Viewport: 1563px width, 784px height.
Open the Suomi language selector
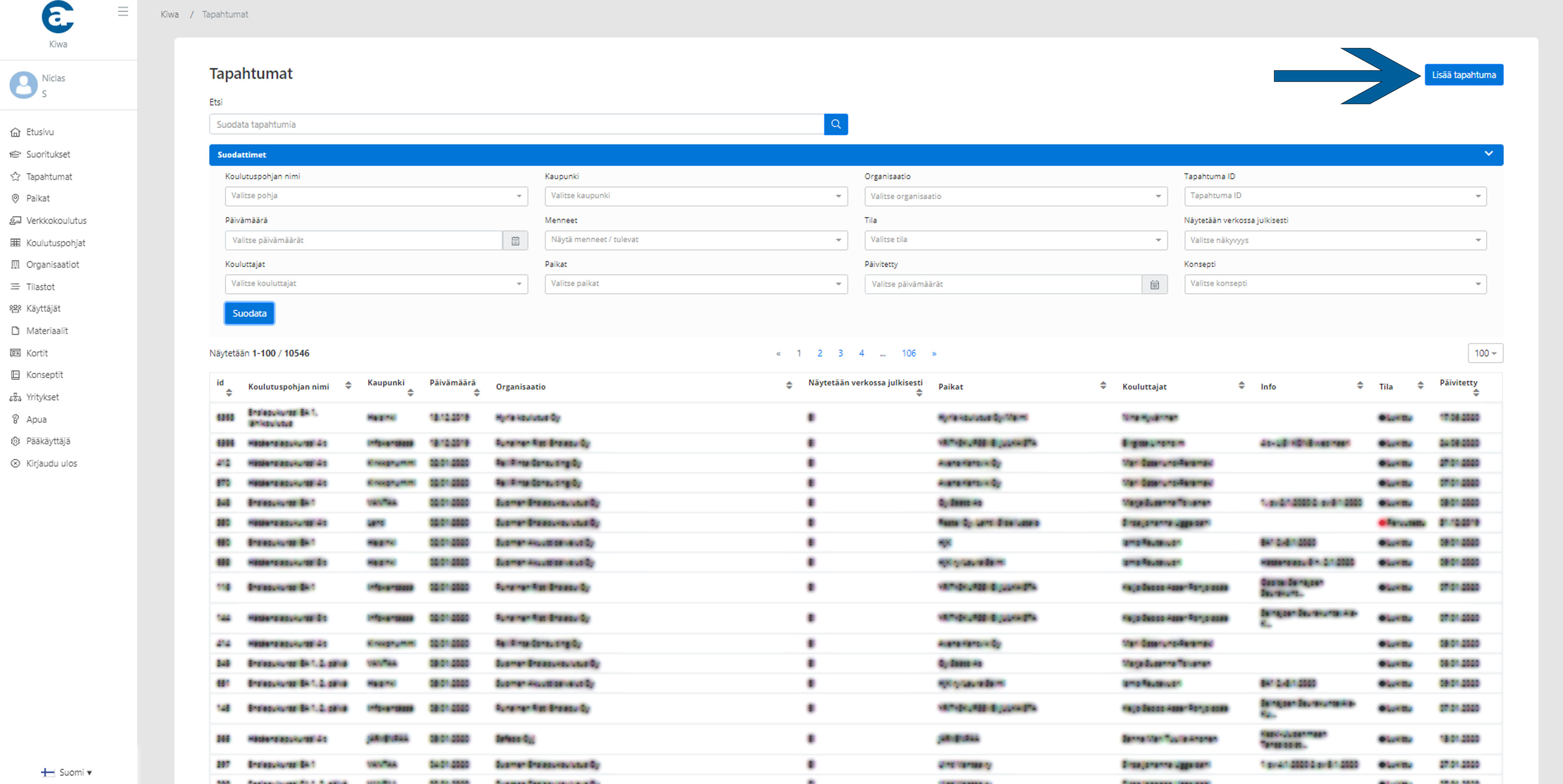pyautogui.click(x=67, y=772)
